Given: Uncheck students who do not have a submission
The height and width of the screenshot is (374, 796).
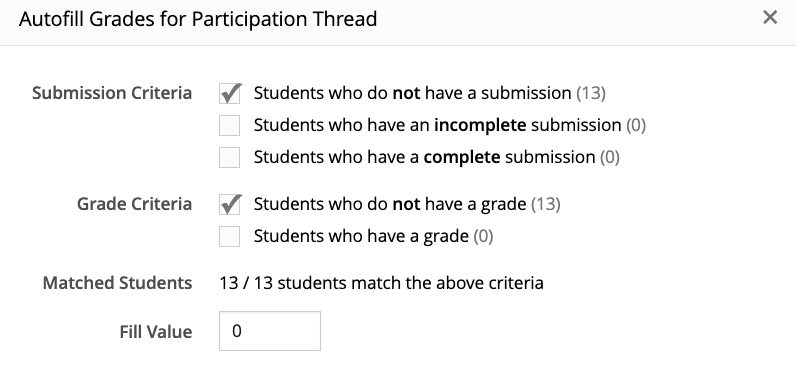Looking at the screenshot, I should pos(229,94).
